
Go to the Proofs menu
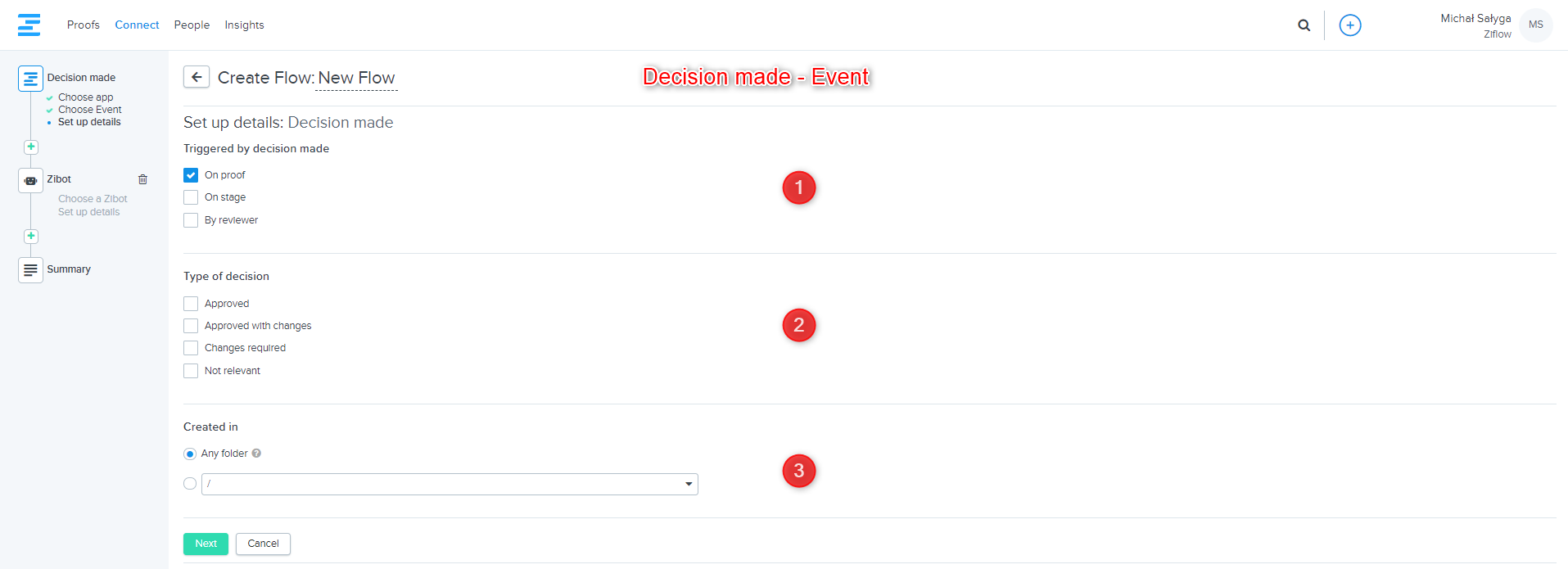[84, 25]
